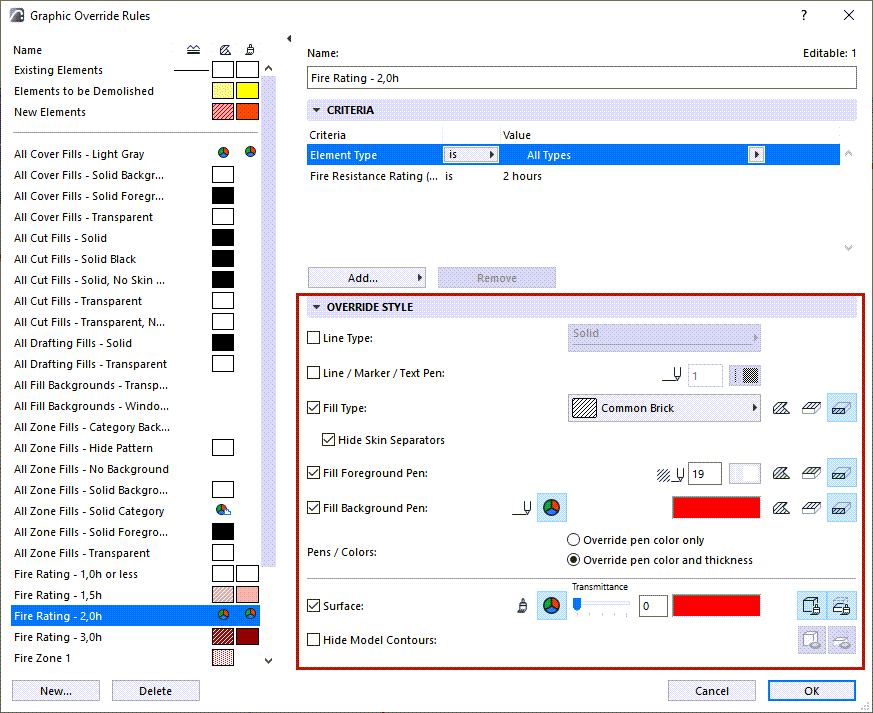Click cover fill icon in Fill Background Pen row

point(811,508)
